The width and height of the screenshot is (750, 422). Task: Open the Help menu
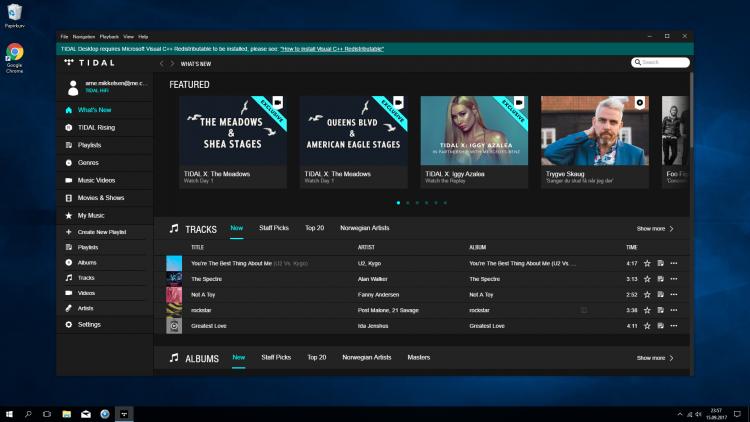point(143,37)
